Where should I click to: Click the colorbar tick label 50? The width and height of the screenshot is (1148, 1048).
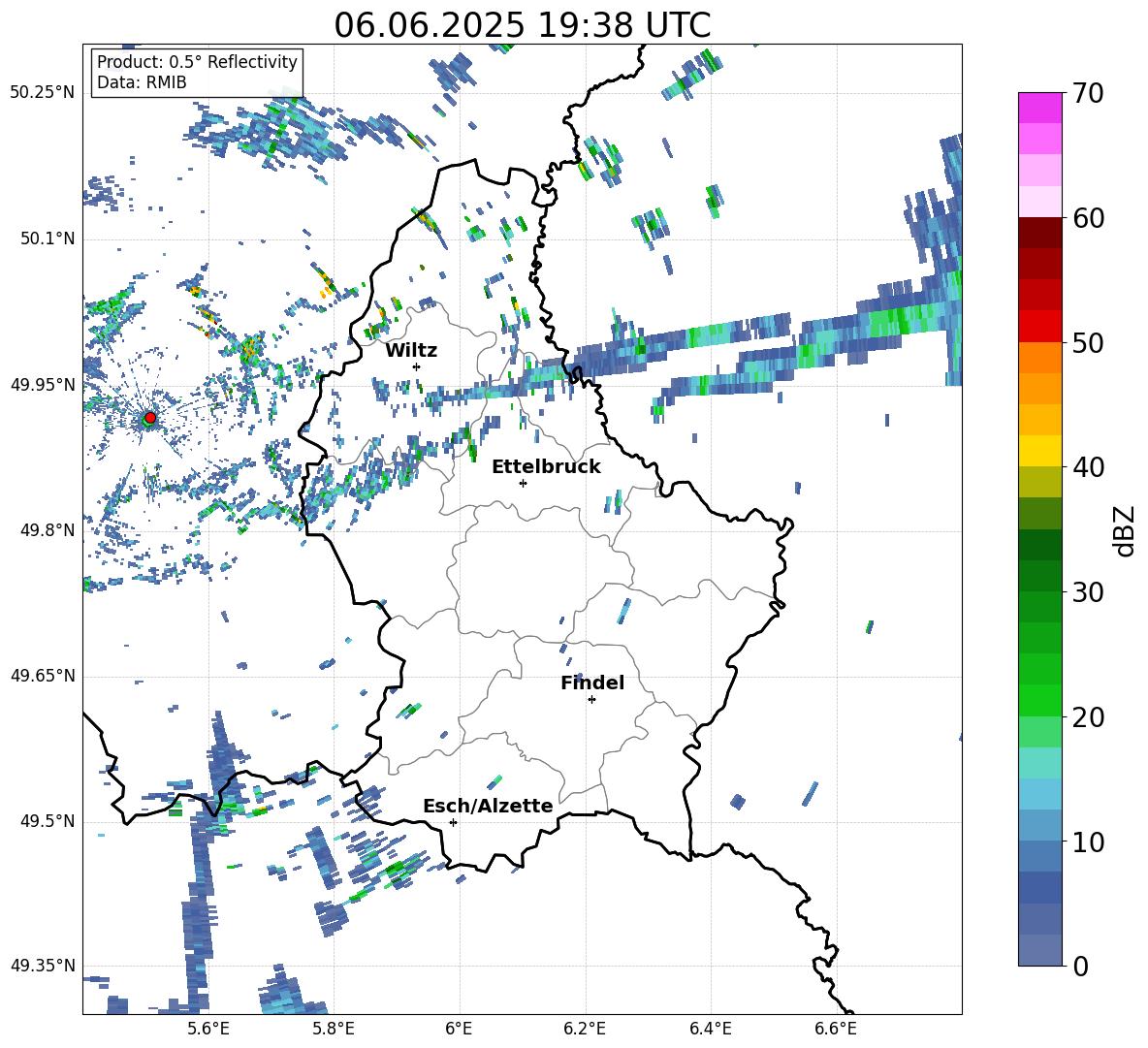(x=1088, y=342)
